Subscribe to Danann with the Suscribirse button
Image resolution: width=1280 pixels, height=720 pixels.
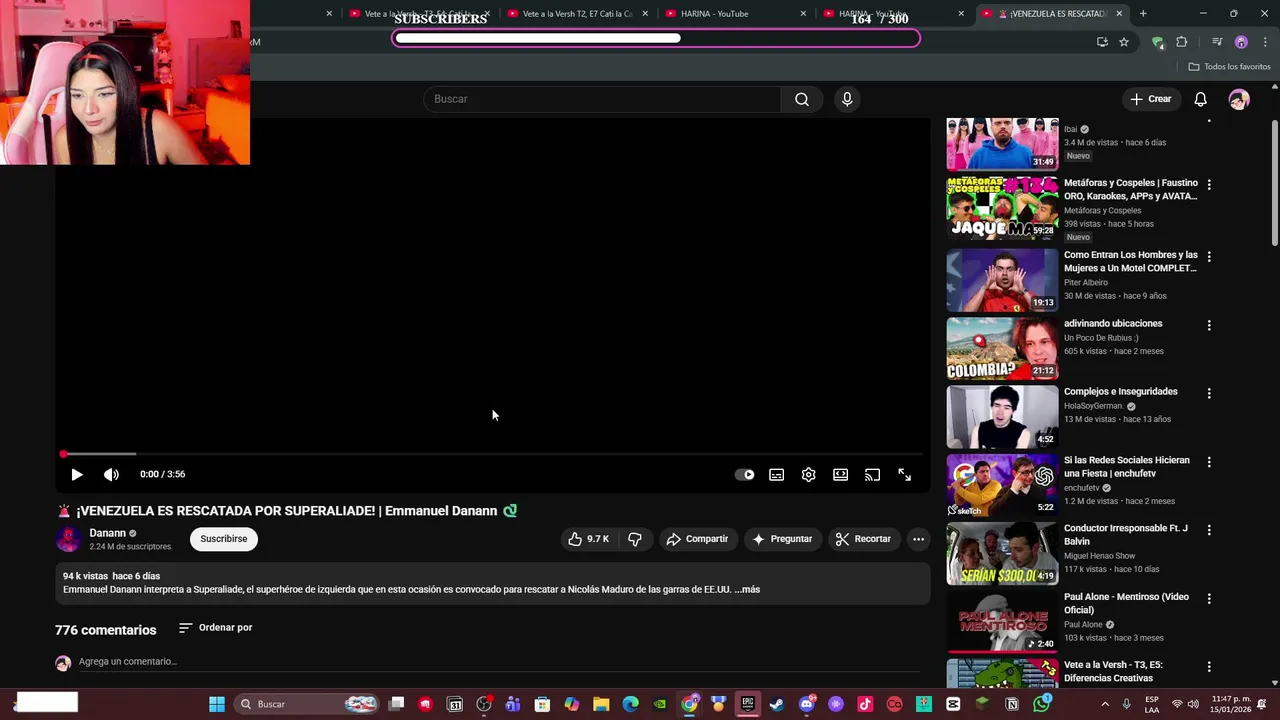click(223, 539)
